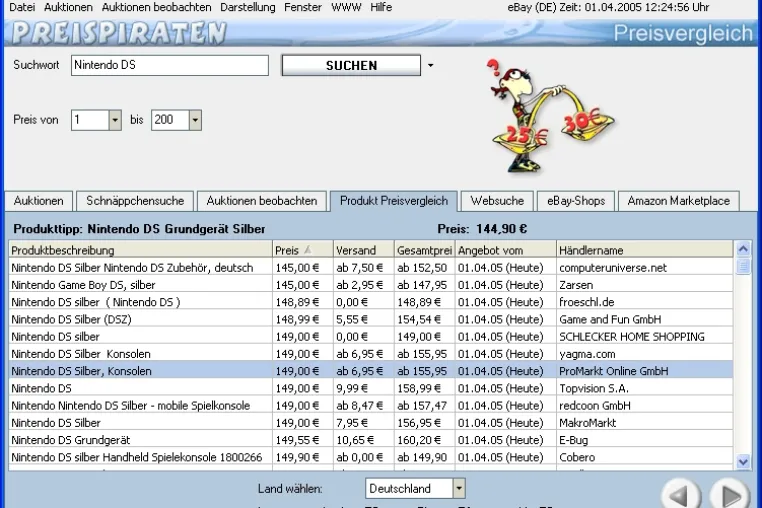Click the previous page left arrow button
This screenshot has width=762, height=508.
coord(680,495)
